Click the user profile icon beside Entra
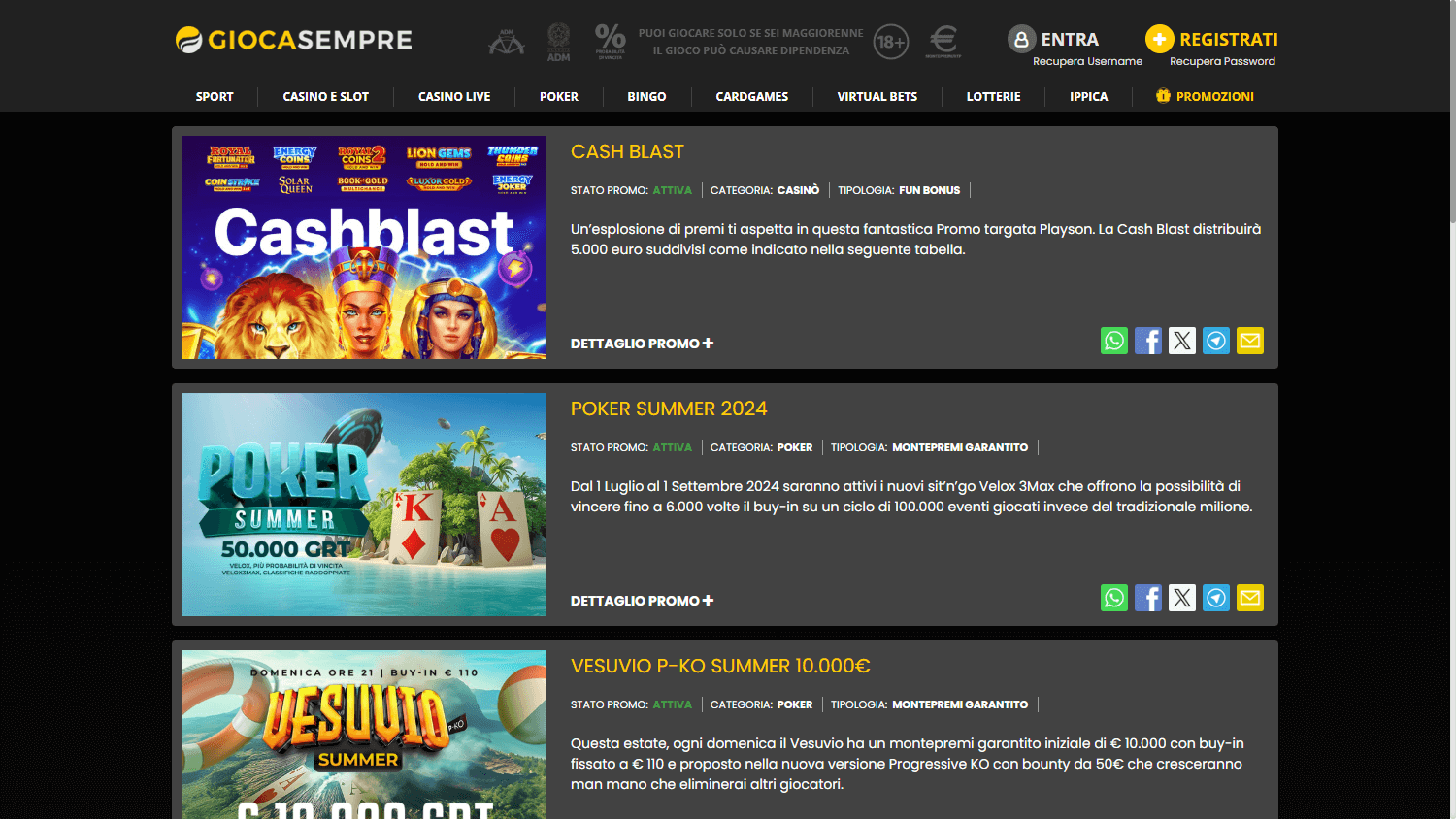Viewport: 1456px width, 819px height. coord(1021,39)
